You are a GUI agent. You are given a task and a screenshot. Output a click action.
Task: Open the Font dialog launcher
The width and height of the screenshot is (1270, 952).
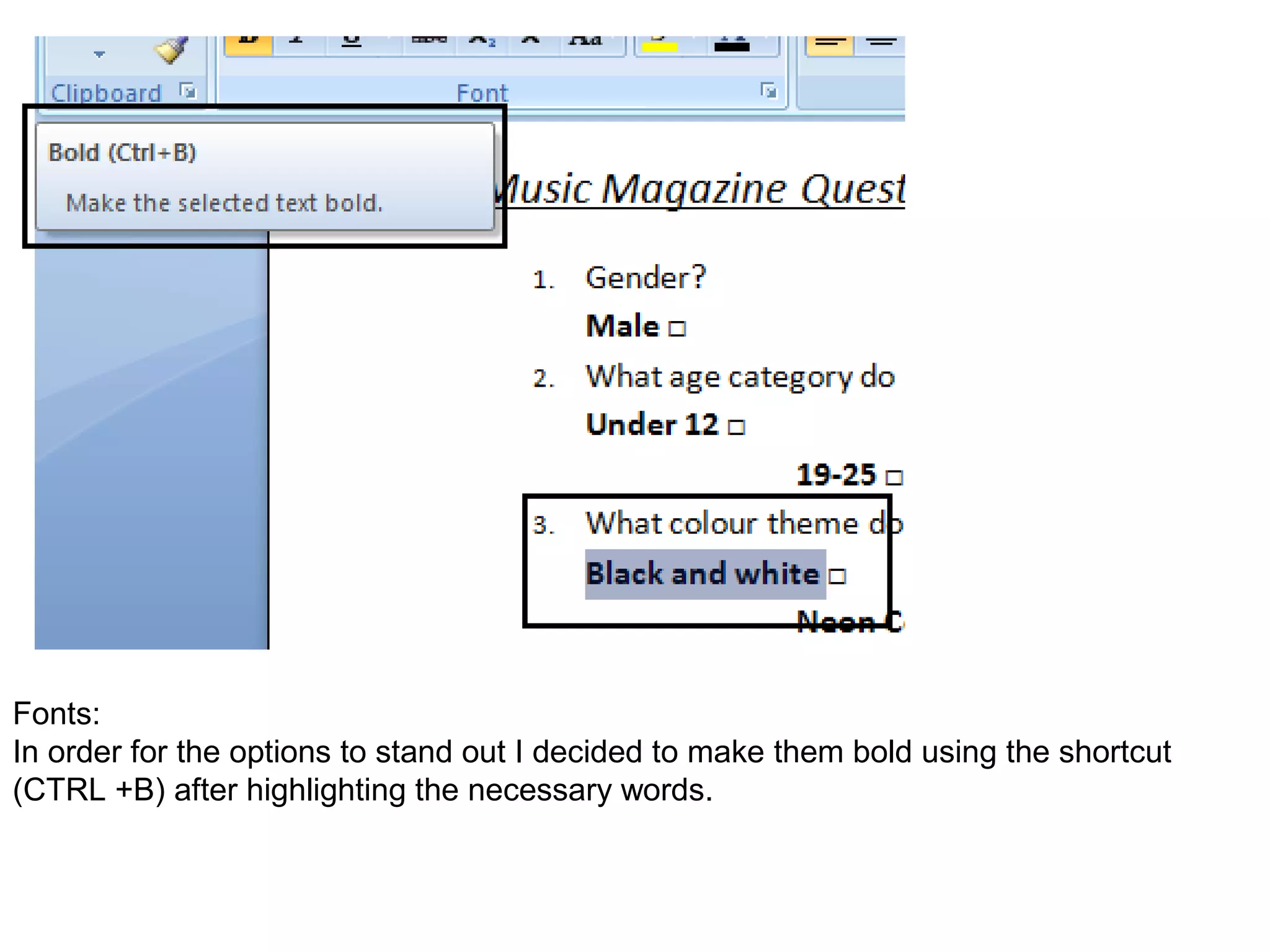pyautogui.click(x=768, y=91)
